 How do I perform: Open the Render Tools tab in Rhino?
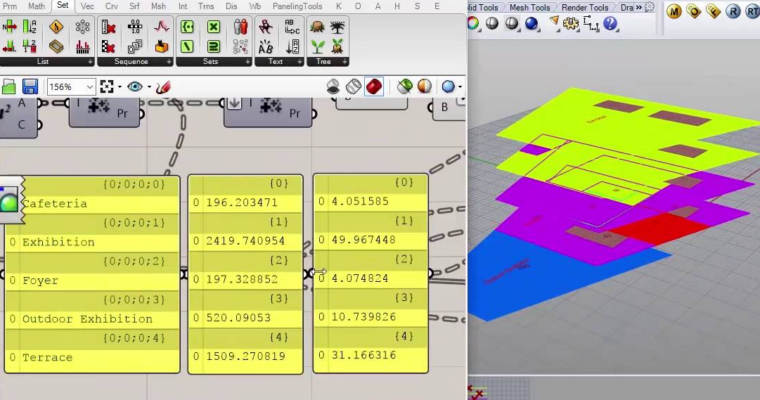(585, 7)
